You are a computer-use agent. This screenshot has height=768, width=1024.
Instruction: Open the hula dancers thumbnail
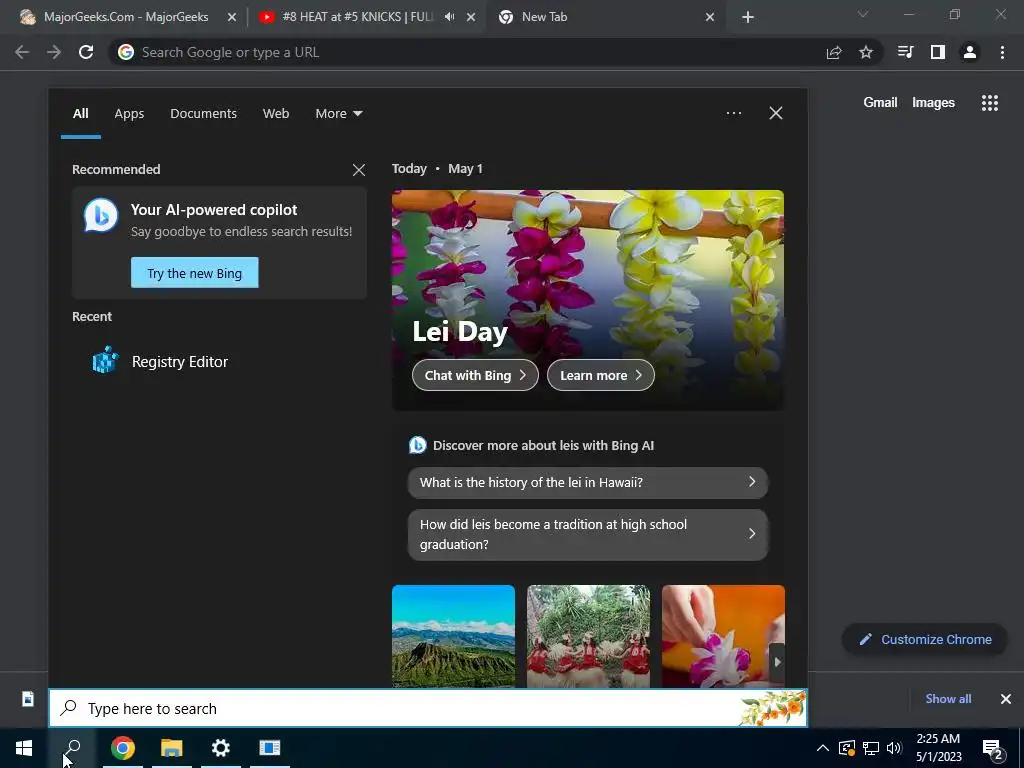(588, 636)
